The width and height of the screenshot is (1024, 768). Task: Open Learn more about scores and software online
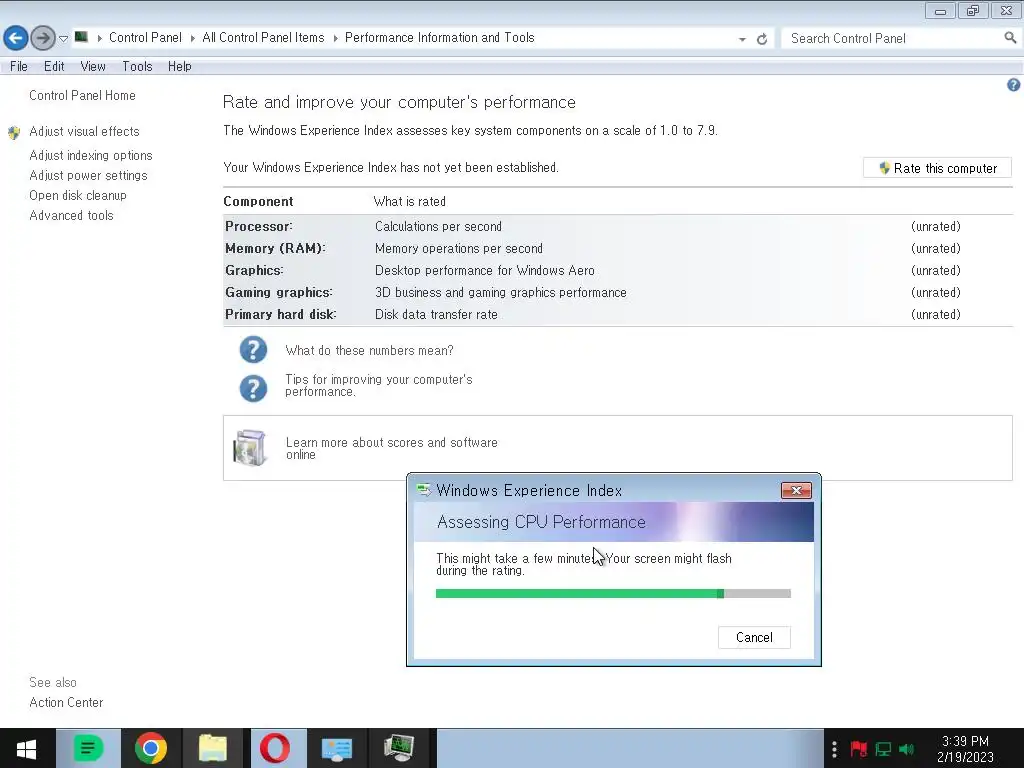tap(391, 449)
